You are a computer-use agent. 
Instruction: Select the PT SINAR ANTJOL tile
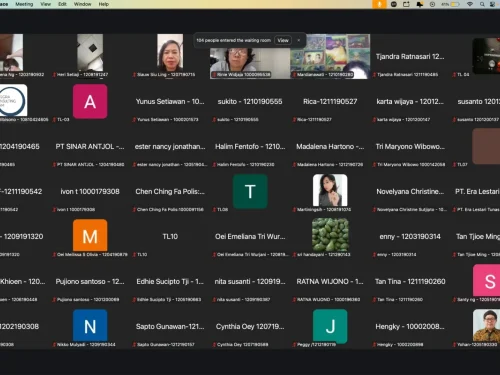[90, 146]
